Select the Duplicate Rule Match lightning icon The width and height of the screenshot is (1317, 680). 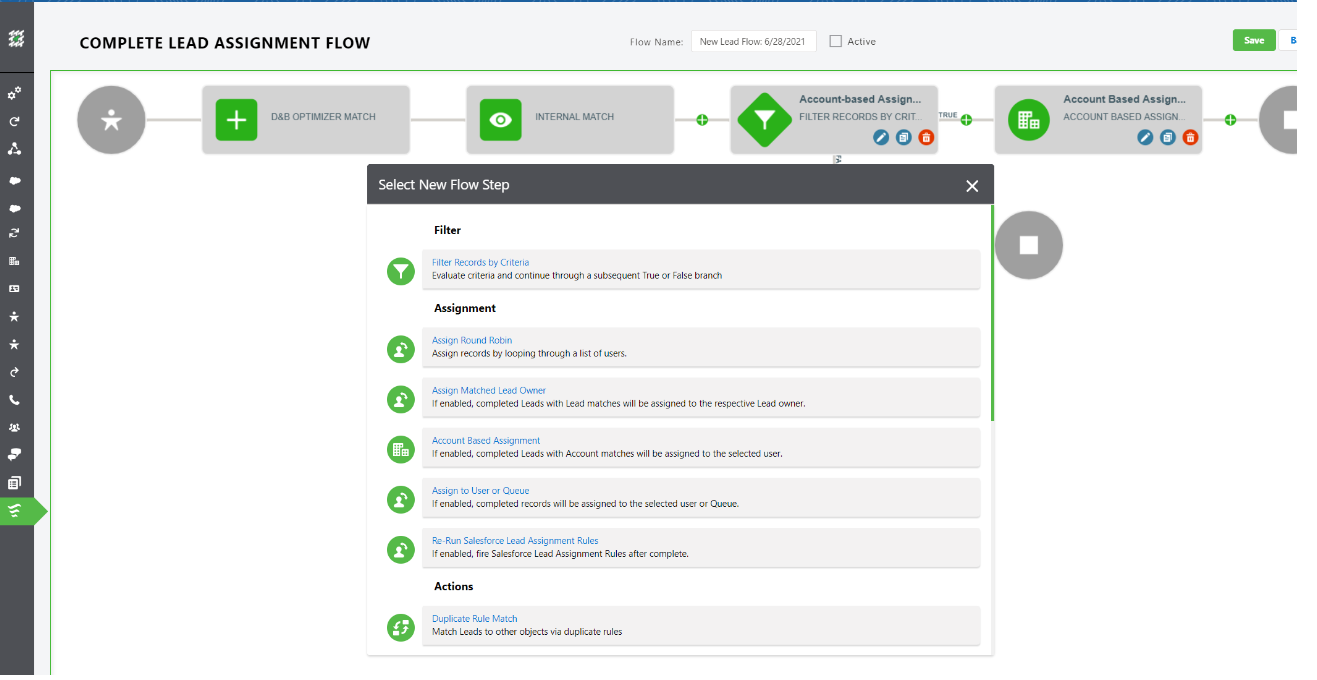coord(400,627)
